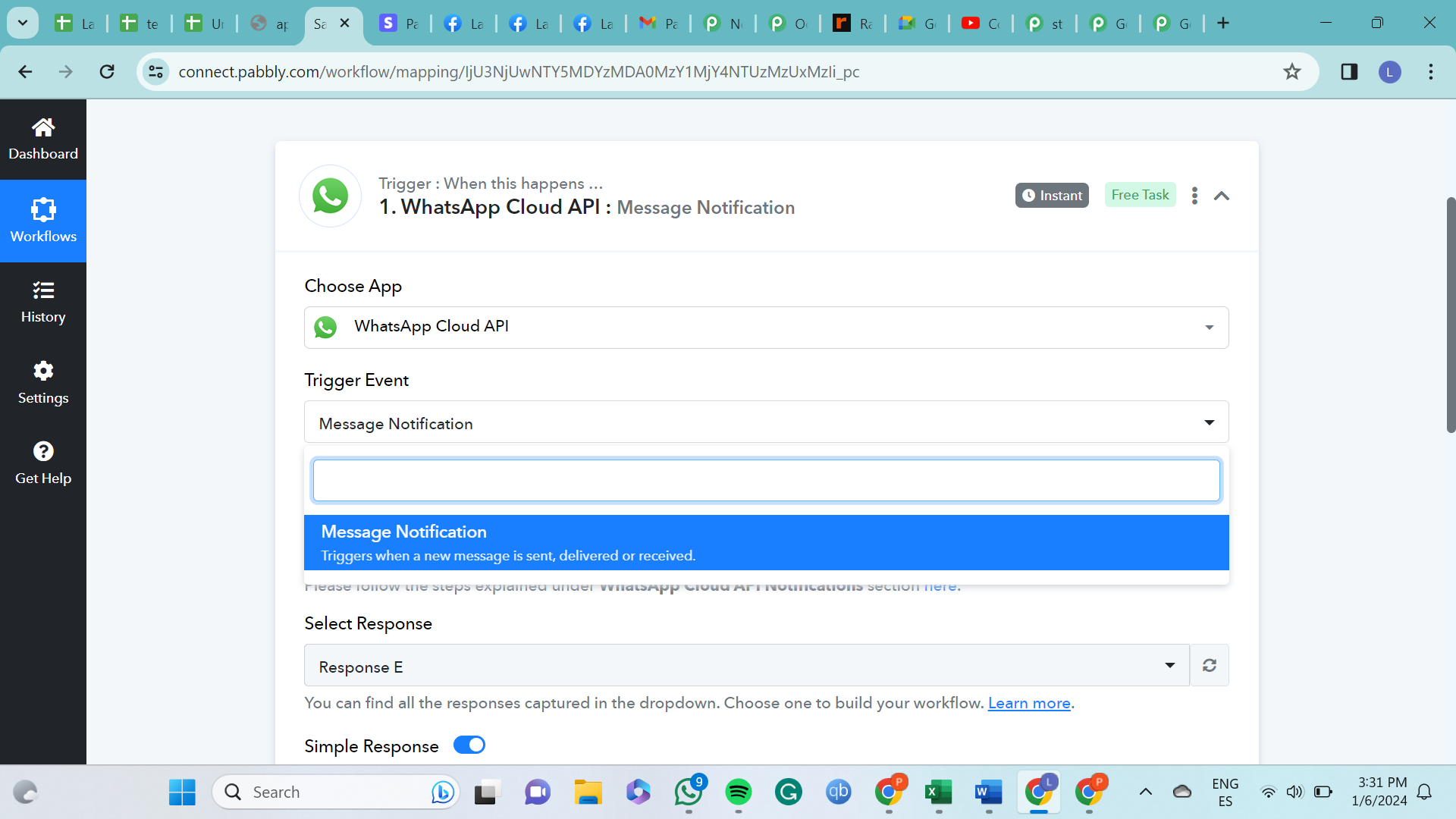Open the Select Response dropdown
The width and height of the screenshot is (1456, 819).
[x=747, y=665]
